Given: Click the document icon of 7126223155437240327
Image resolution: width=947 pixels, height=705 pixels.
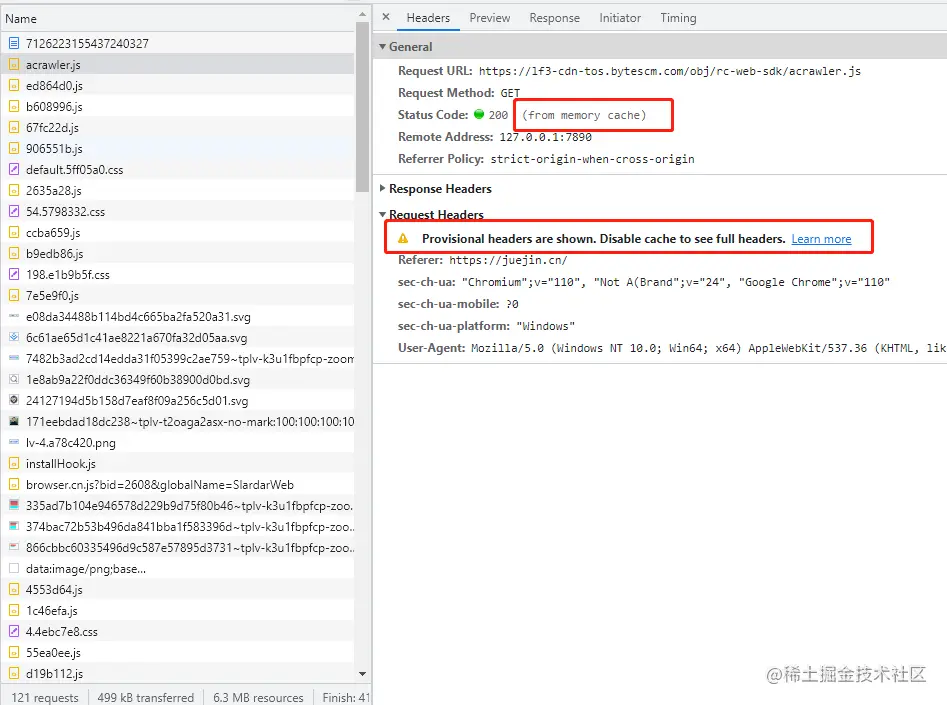Looking at the screenshot, I should (x=14, y=43).
